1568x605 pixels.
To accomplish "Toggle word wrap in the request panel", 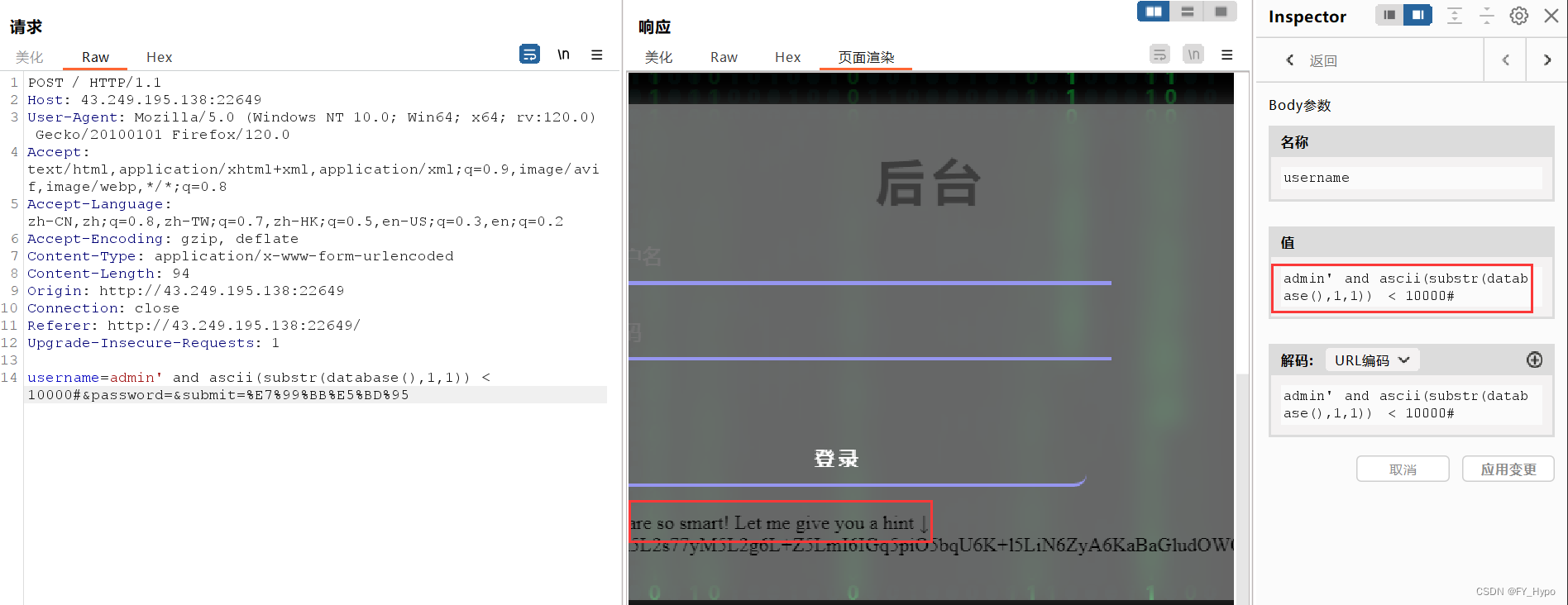I will (529, 55).
